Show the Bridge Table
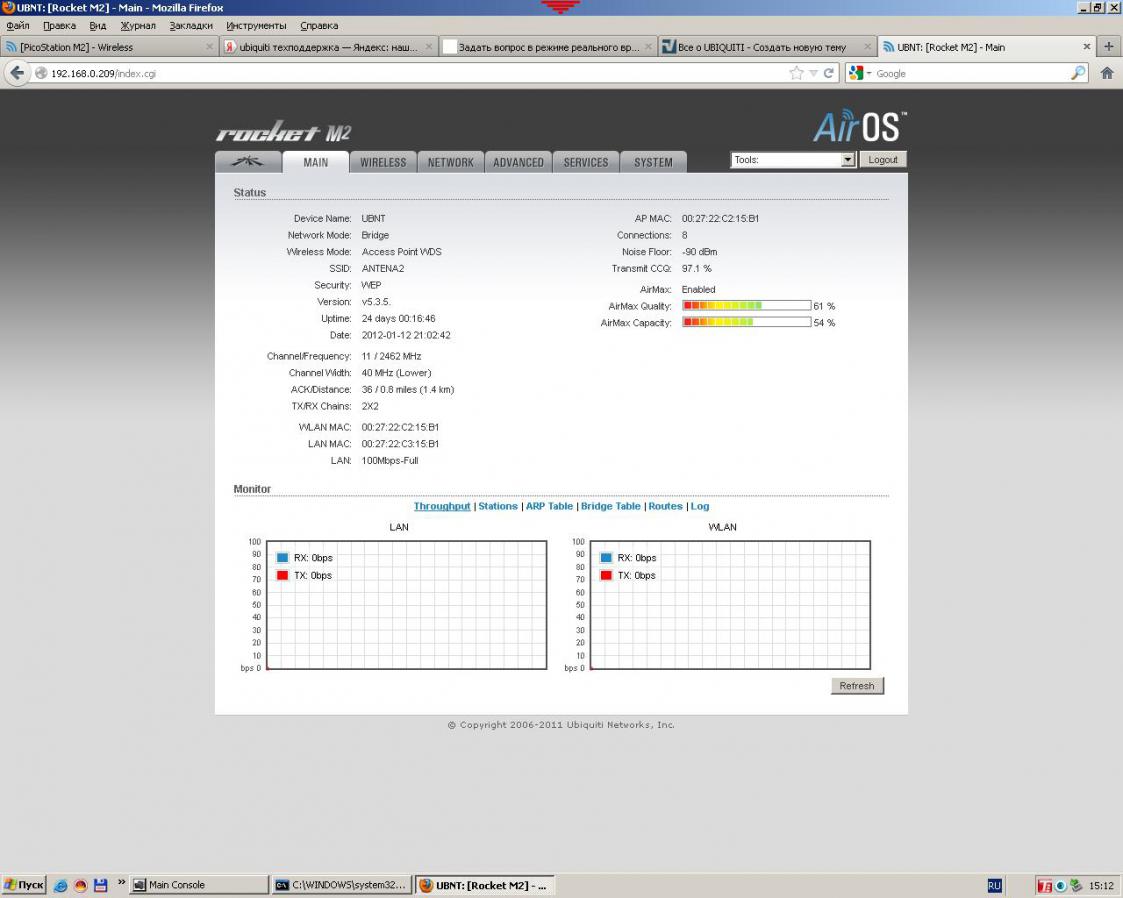The width and height of the screenshot is (1123, 898). click(x=611, y=506)
